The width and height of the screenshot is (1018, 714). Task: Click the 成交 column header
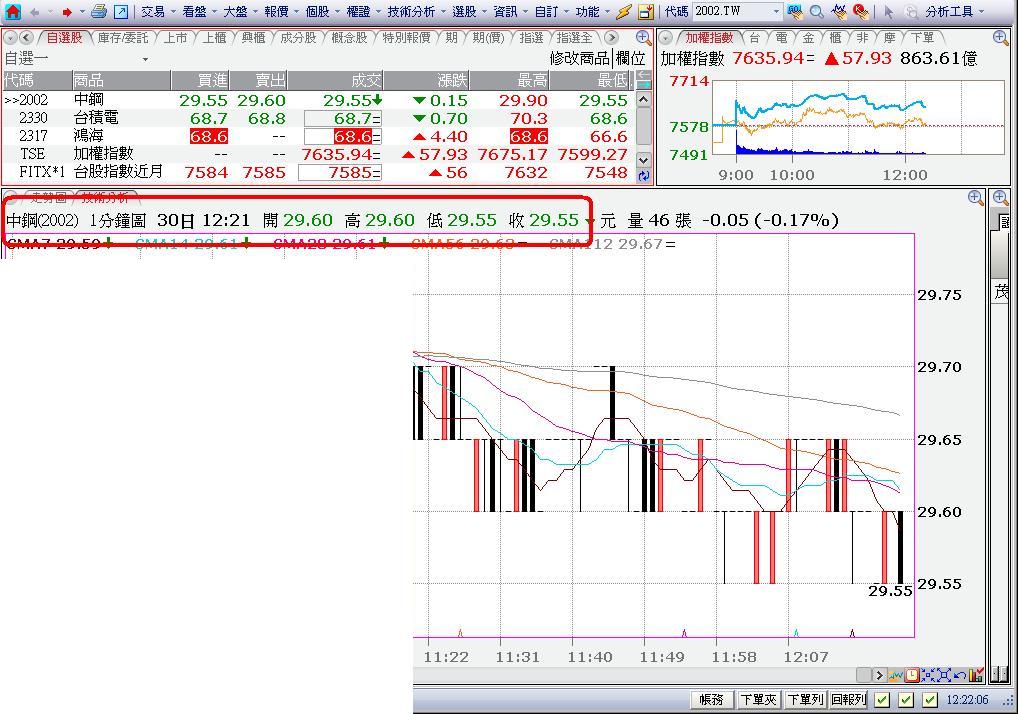pyautogui.click(x=335, y=80)
